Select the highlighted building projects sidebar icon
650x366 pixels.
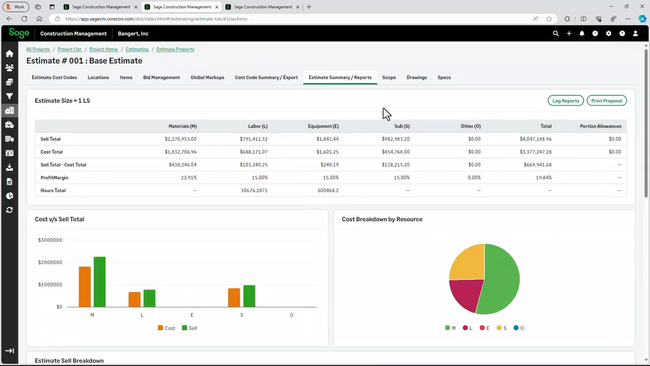[9, 110]
